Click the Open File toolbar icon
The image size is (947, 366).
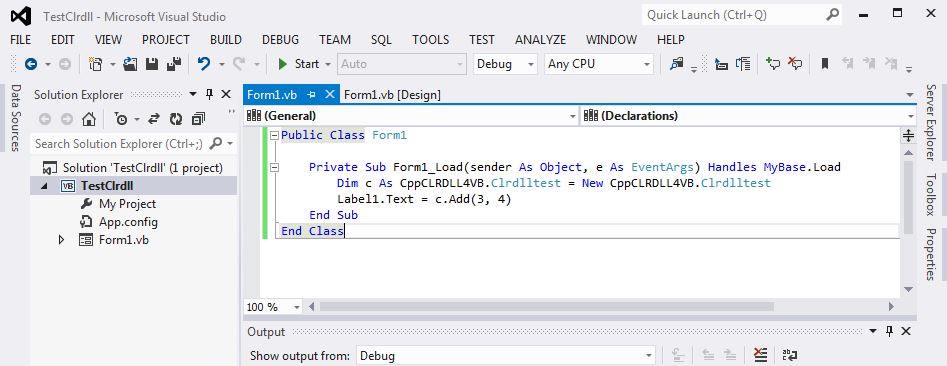pos(130,64)
